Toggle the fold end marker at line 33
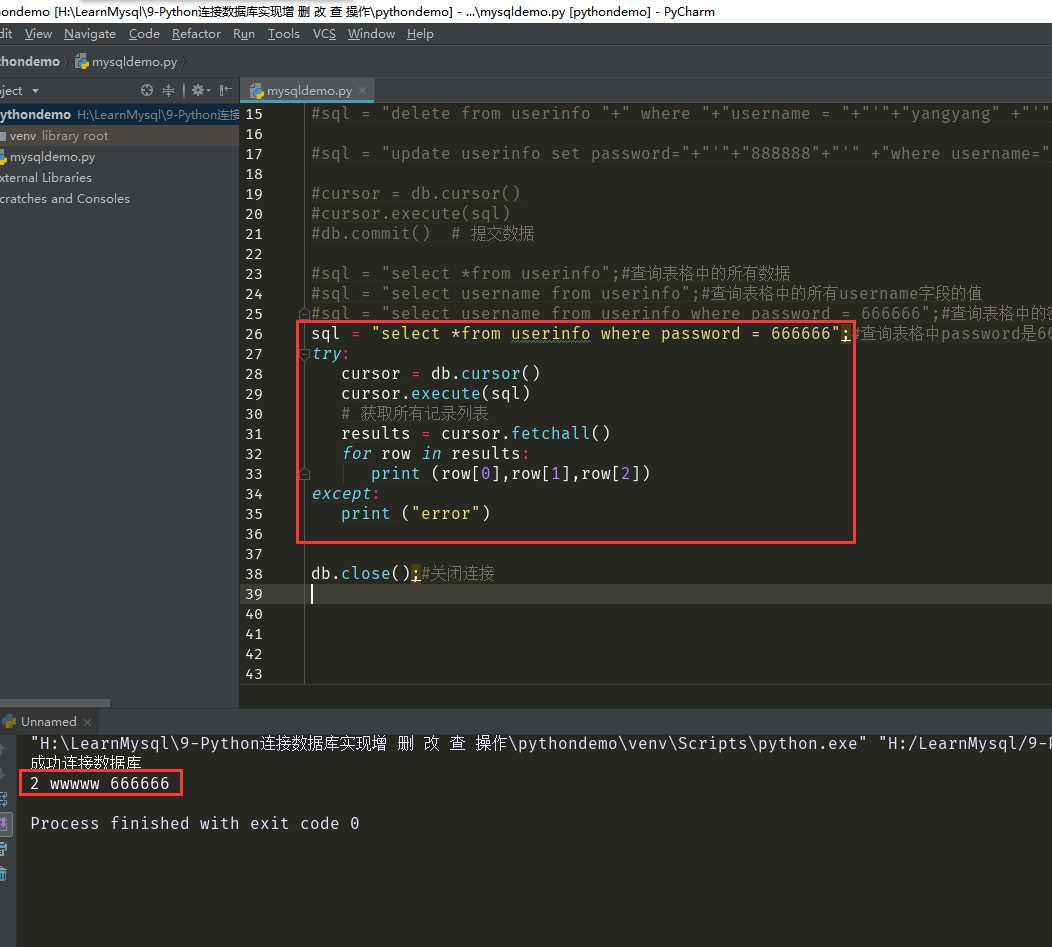 [x=304, y=474]
